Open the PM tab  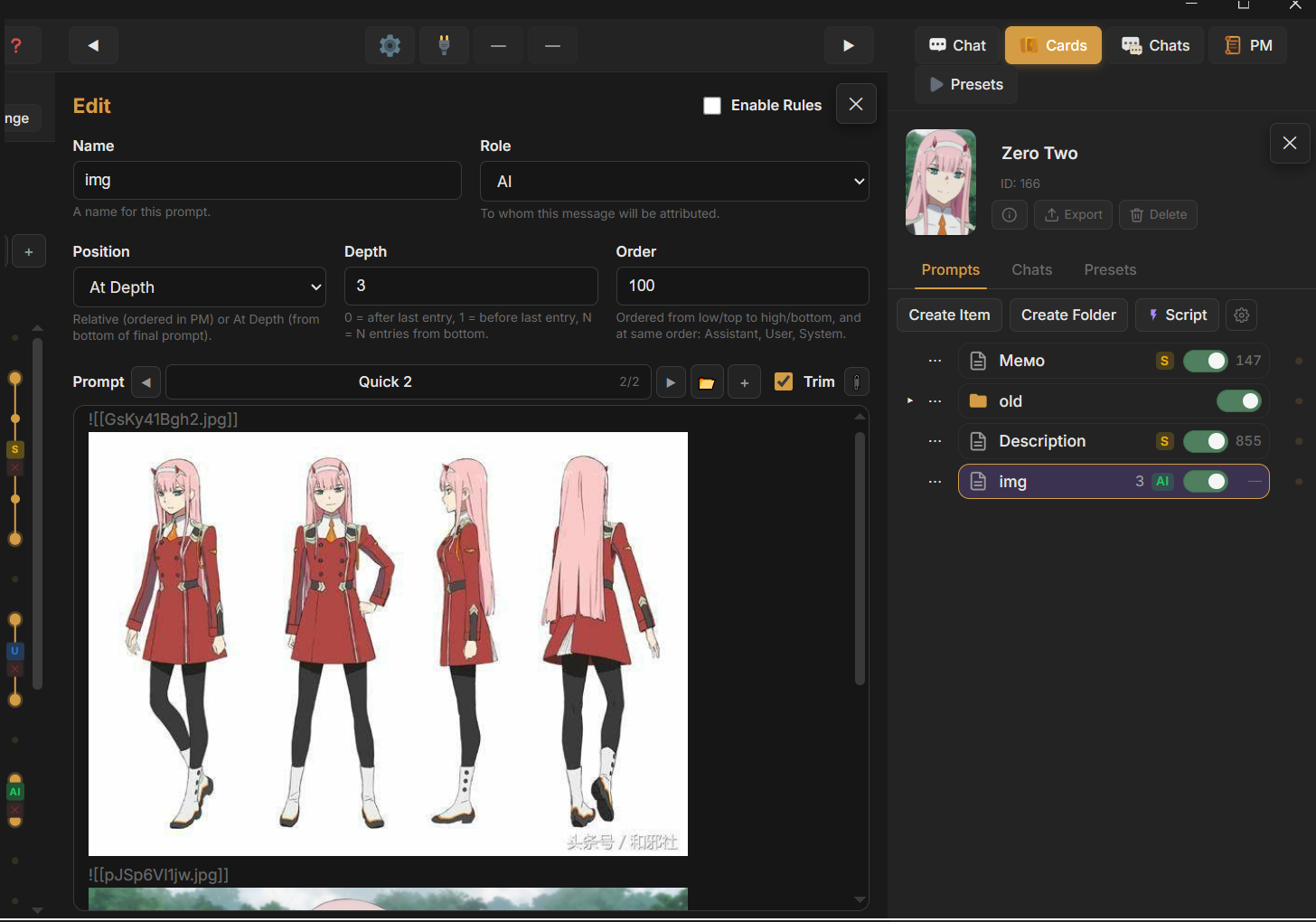point(1248,45)
